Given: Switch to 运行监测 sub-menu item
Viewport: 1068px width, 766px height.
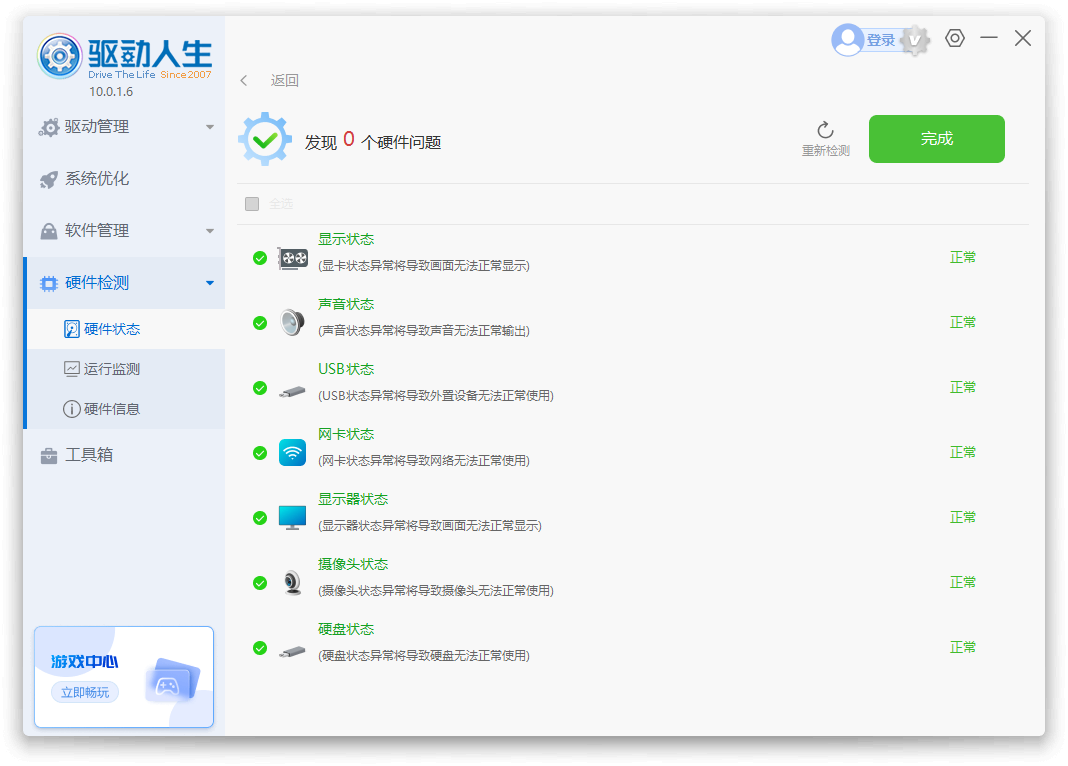Looking at the screenshot, I should 111,369.
